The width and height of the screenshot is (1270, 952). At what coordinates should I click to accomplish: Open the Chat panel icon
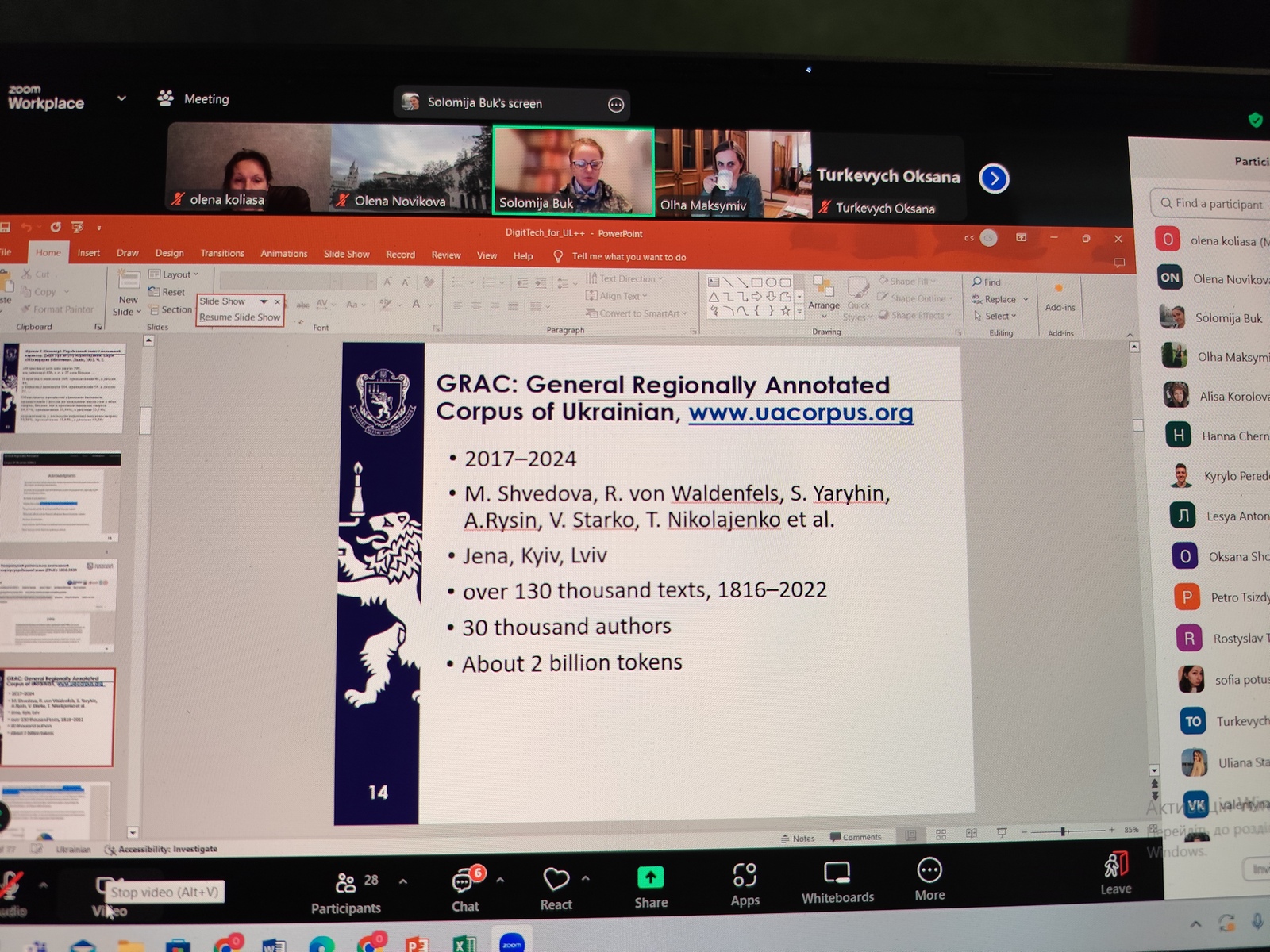(464, 881)
